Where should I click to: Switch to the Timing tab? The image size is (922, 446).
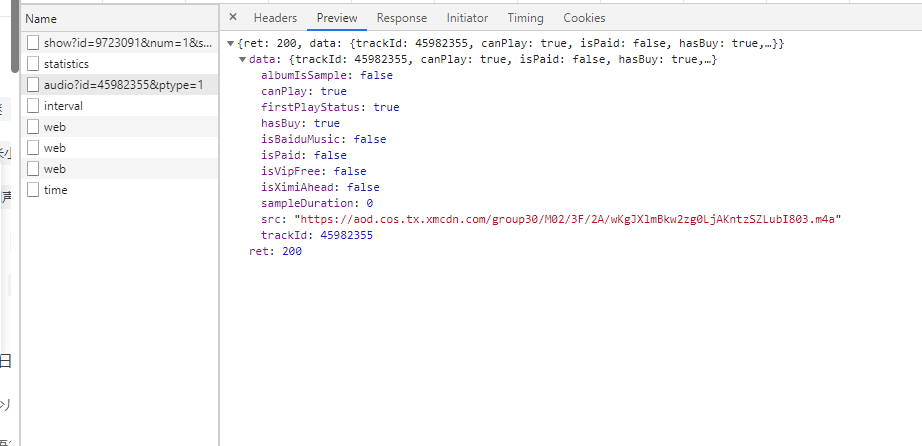525,18
